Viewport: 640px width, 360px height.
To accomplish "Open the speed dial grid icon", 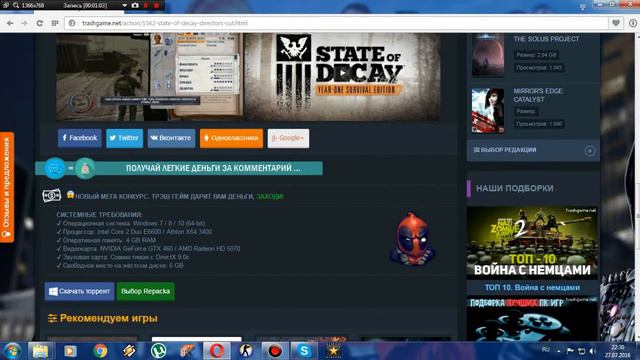I will (x=55, y=23).
